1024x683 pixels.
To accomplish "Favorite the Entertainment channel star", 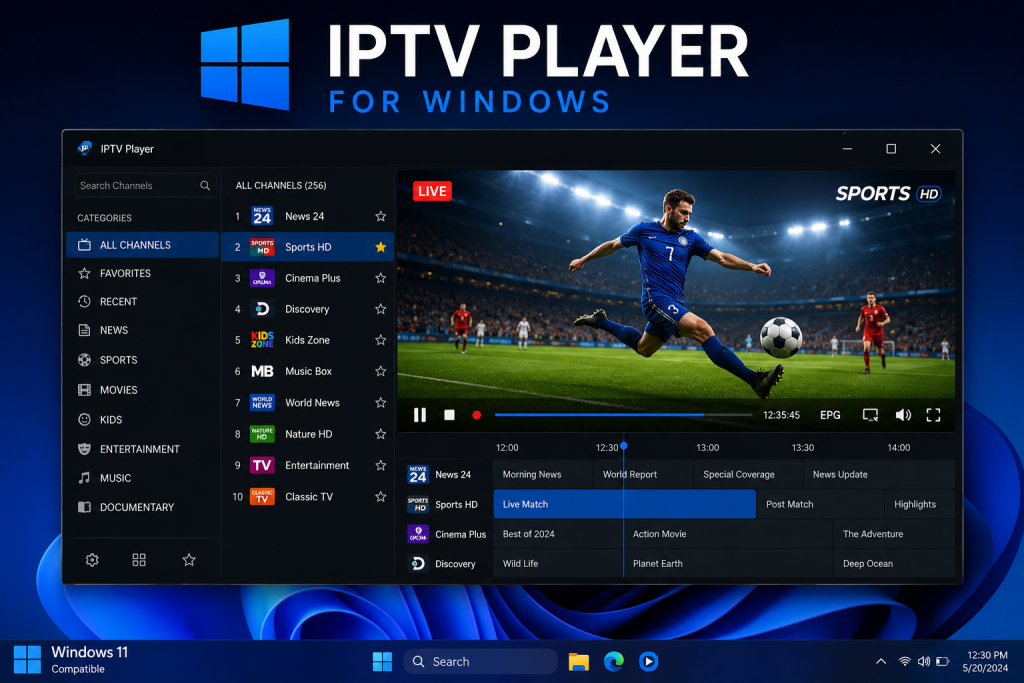I will 381,465.
